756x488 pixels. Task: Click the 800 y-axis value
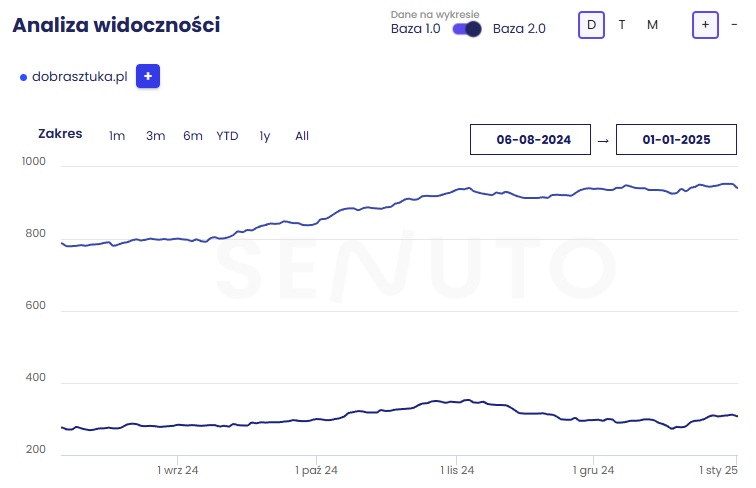(x=35, y=233)
